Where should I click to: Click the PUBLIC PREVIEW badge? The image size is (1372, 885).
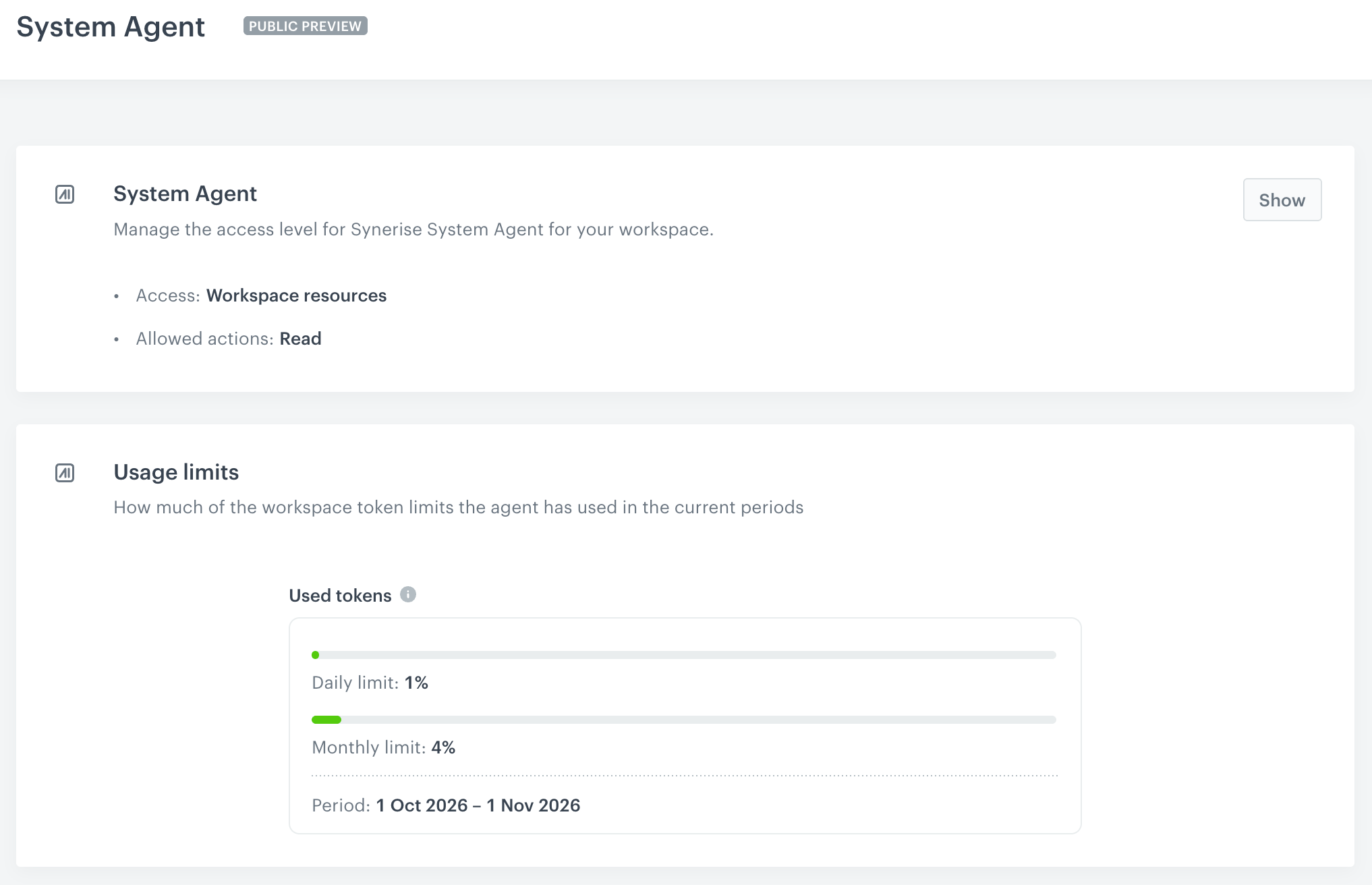(x=306, y=26)
